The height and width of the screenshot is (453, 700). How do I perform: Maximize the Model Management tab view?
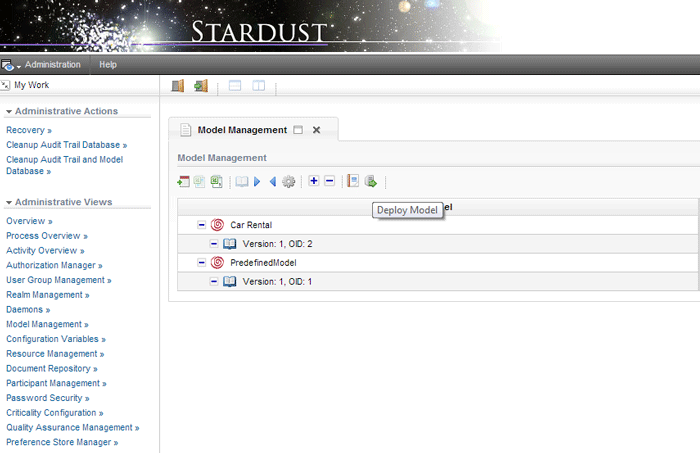click(298, 130)
